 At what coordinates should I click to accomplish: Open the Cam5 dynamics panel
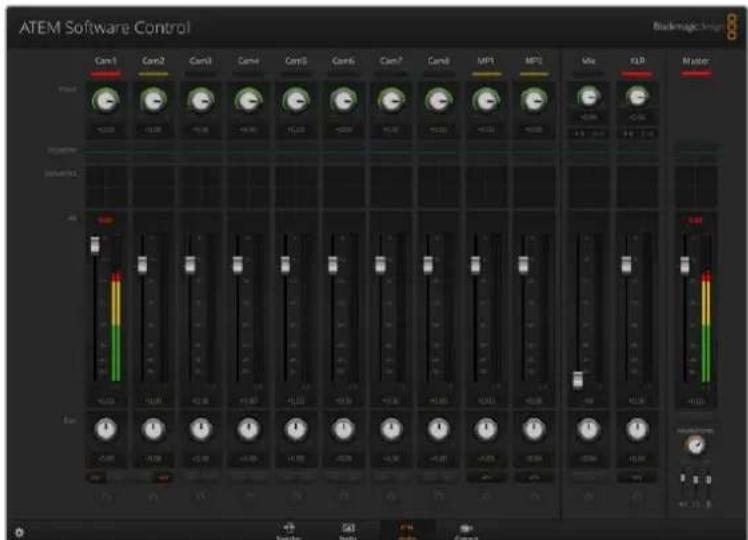296,187
